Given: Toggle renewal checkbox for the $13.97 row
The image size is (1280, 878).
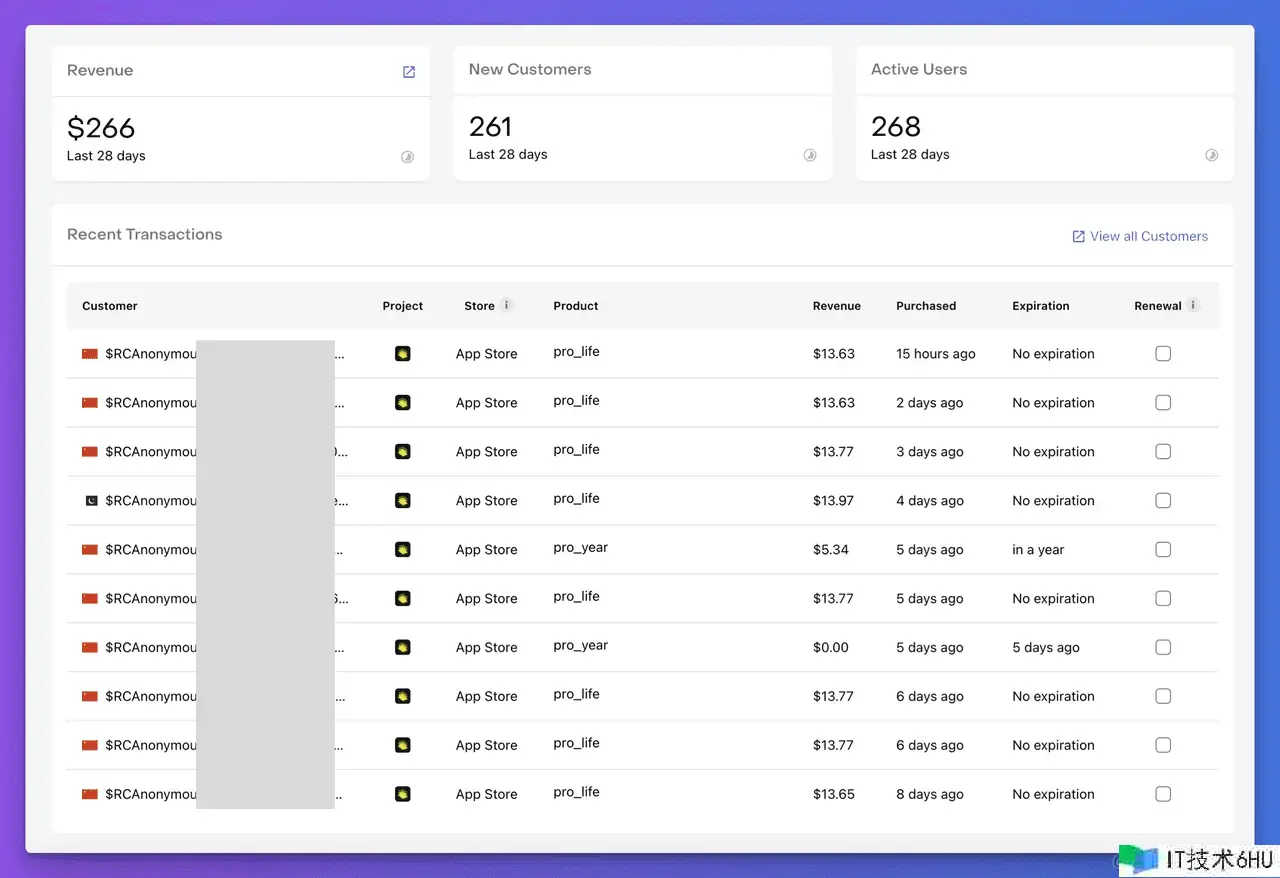Looking at the screenshot, I should pyautogui.click(x=1163, y=501).
